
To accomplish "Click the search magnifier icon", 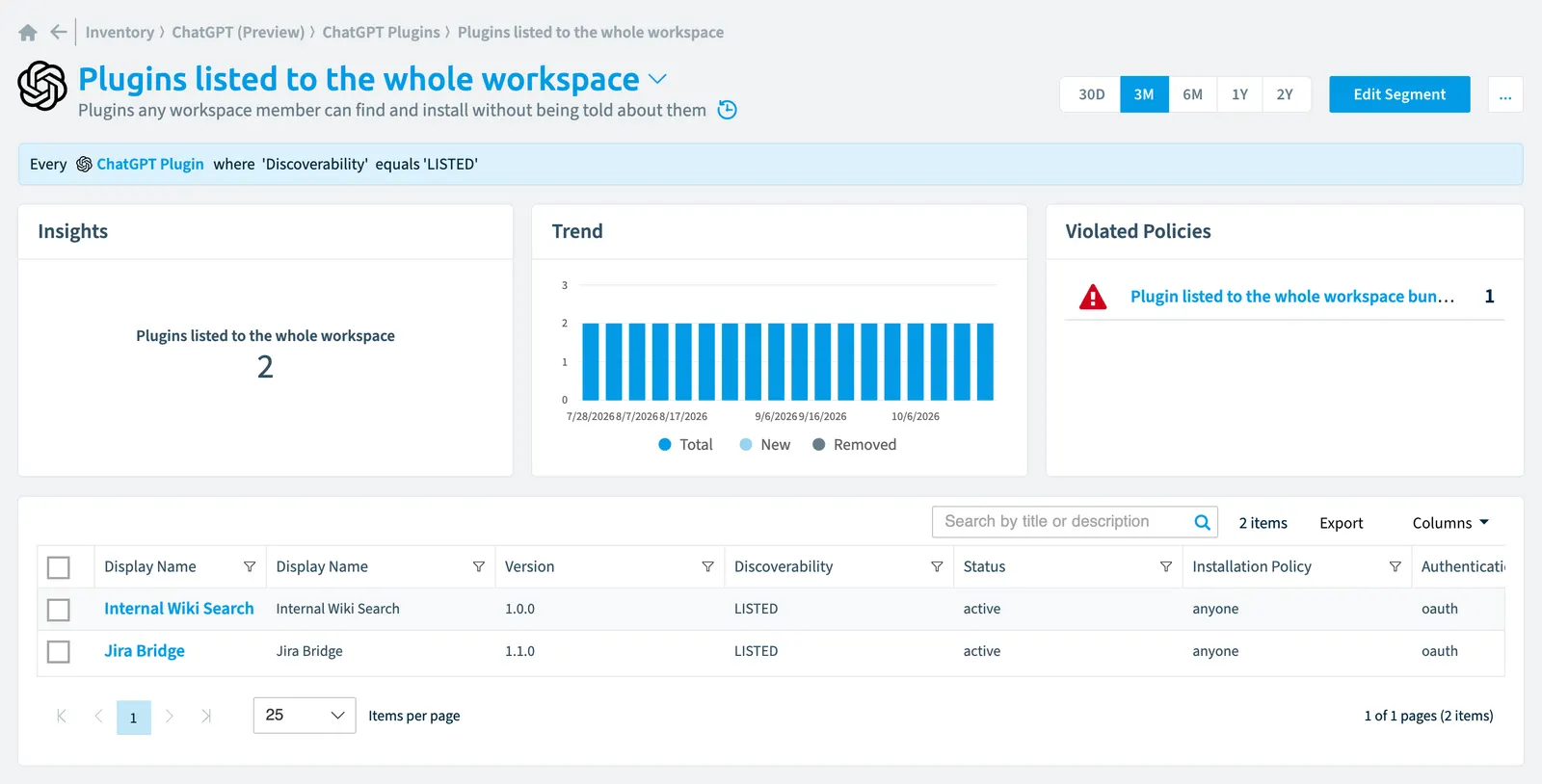I will point(1202,522).
